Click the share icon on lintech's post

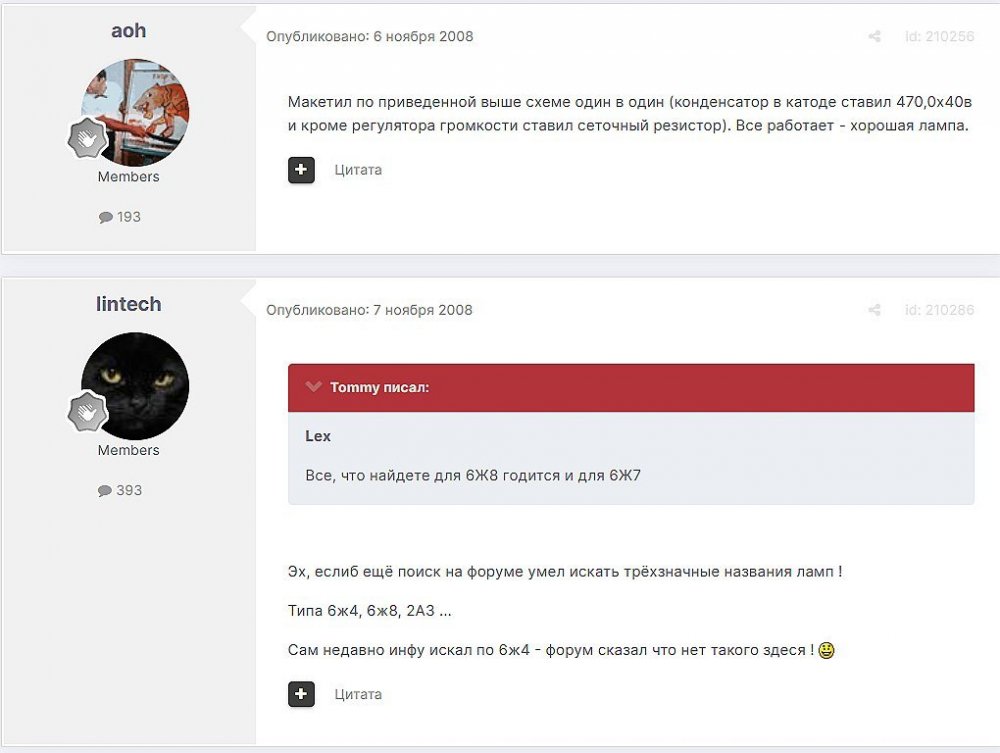tap(874, 310)
